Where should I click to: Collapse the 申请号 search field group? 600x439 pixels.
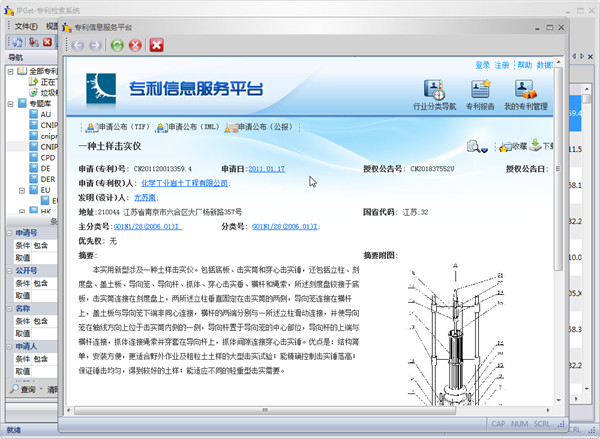tap(10, 233)
